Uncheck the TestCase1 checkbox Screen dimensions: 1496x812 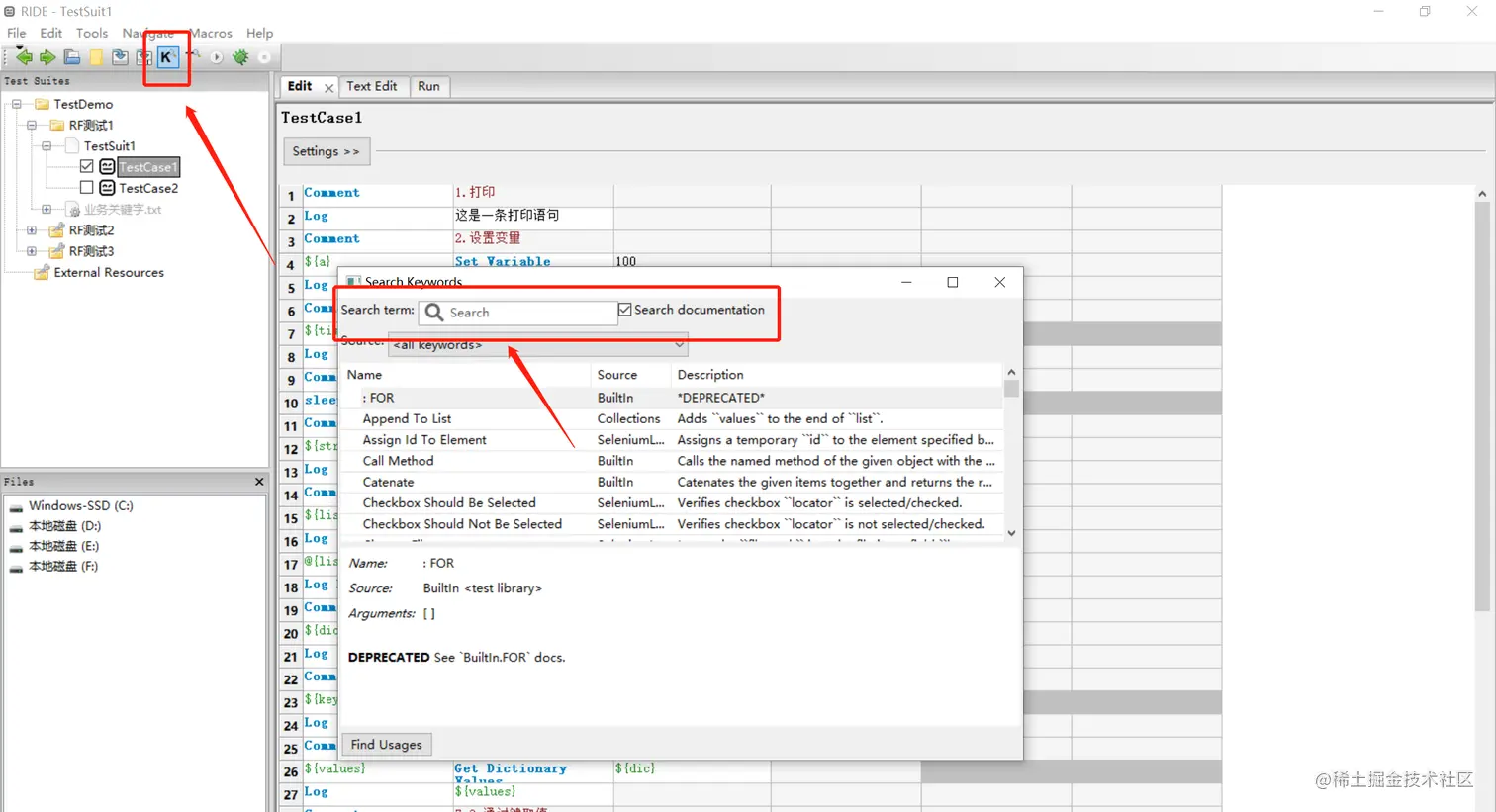(x=87, y=166)
